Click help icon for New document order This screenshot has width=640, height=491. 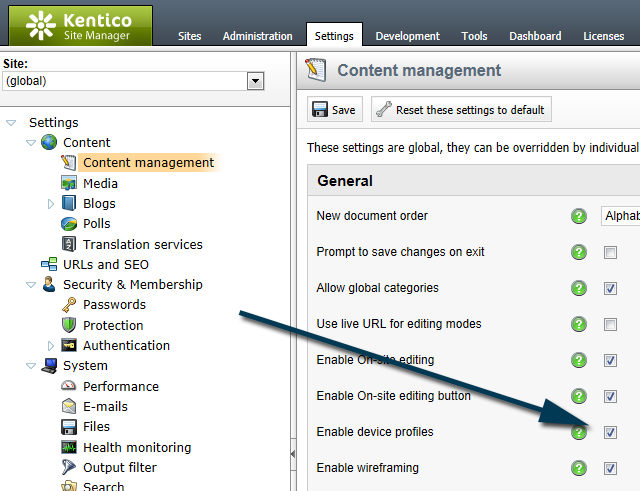(579, 216)
